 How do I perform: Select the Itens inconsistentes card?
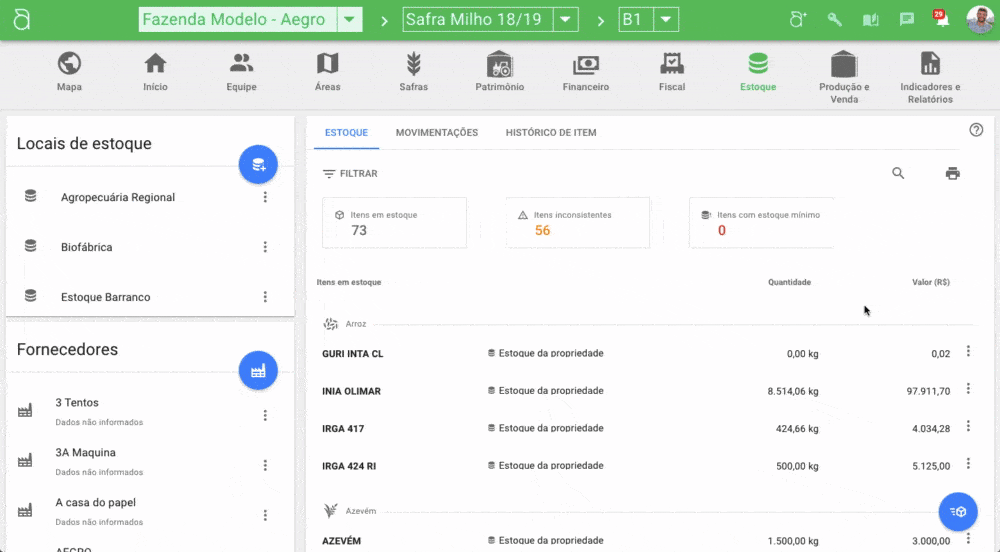(x=577, y=223)
